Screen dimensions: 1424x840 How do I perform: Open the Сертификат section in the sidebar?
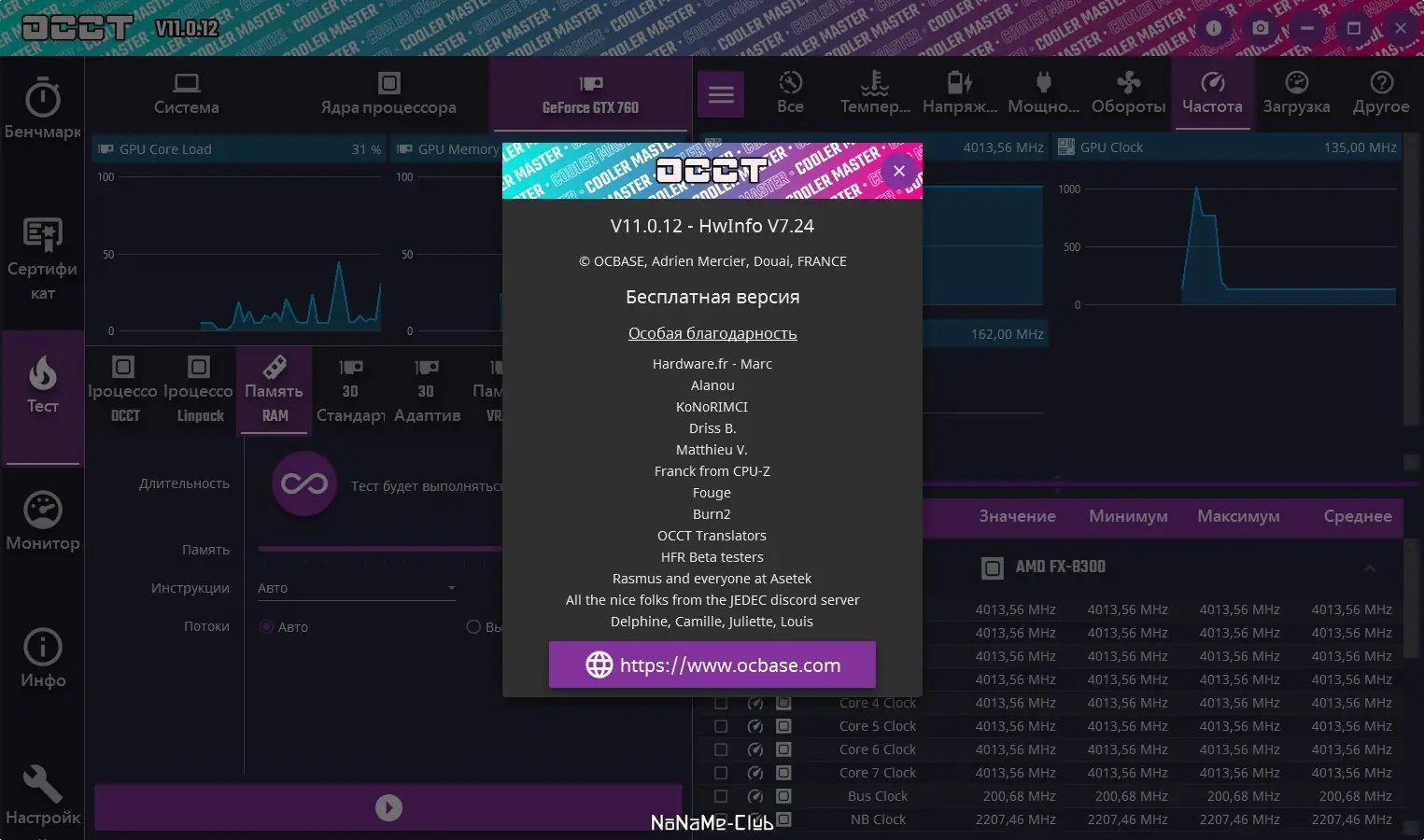coord(42,259)
